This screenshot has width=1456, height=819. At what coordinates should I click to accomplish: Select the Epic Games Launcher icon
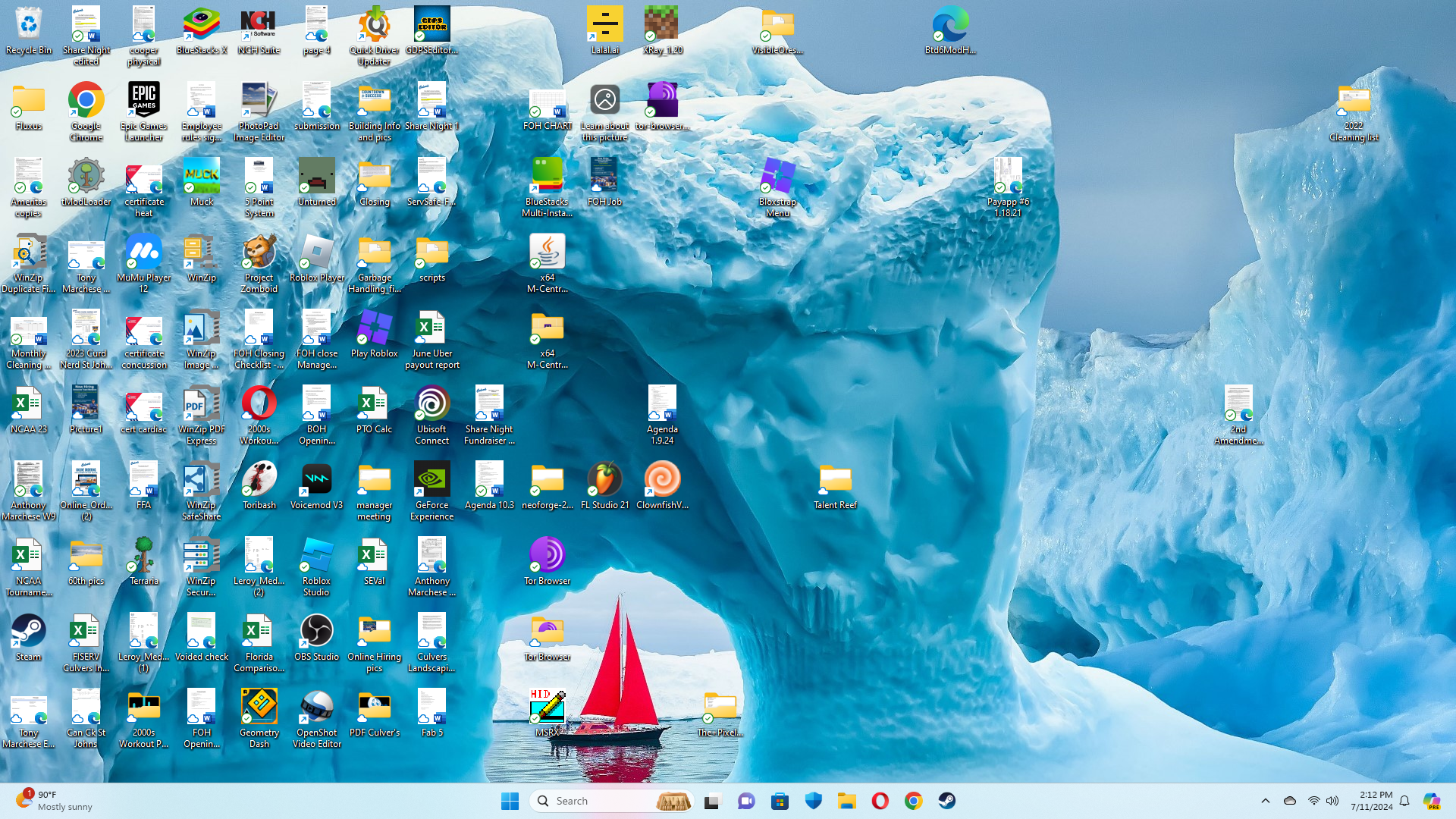point(143,100)
